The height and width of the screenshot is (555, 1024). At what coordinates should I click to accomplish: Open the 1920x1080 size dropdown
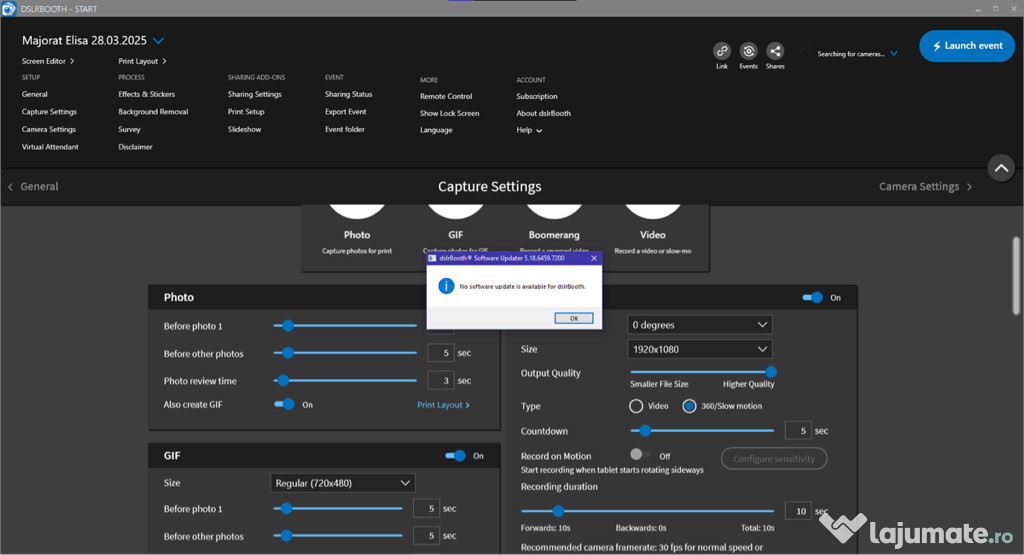tap(699, 349)
